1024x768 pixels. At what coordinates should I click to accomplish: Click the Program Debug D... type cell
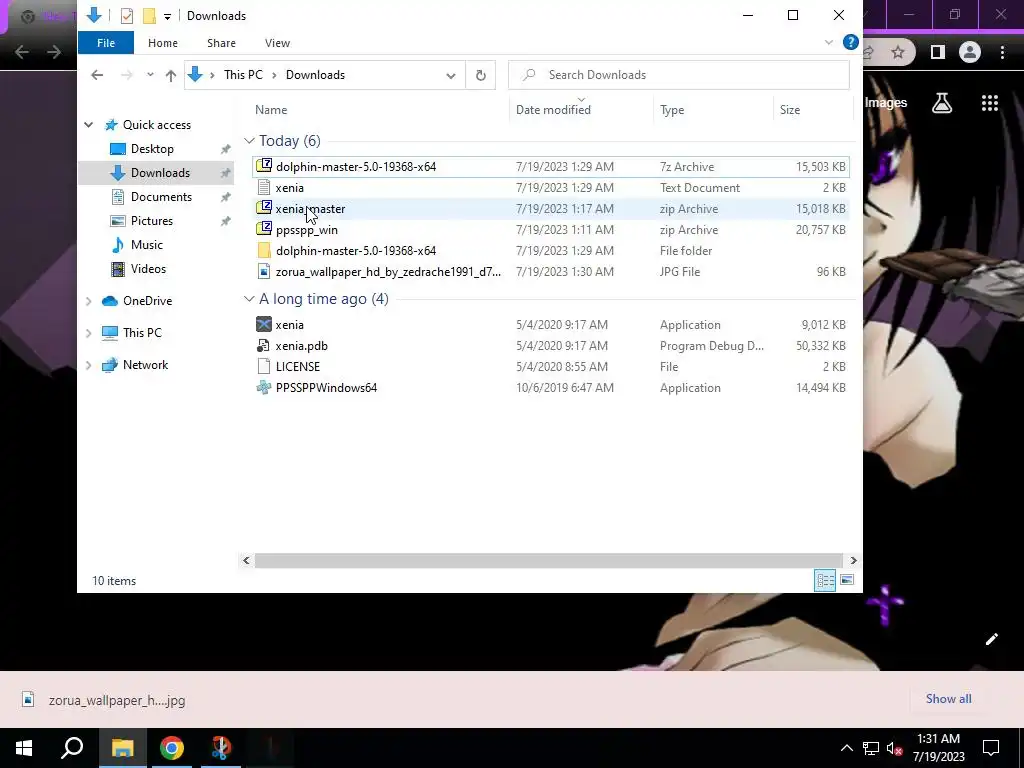(712, 346)
